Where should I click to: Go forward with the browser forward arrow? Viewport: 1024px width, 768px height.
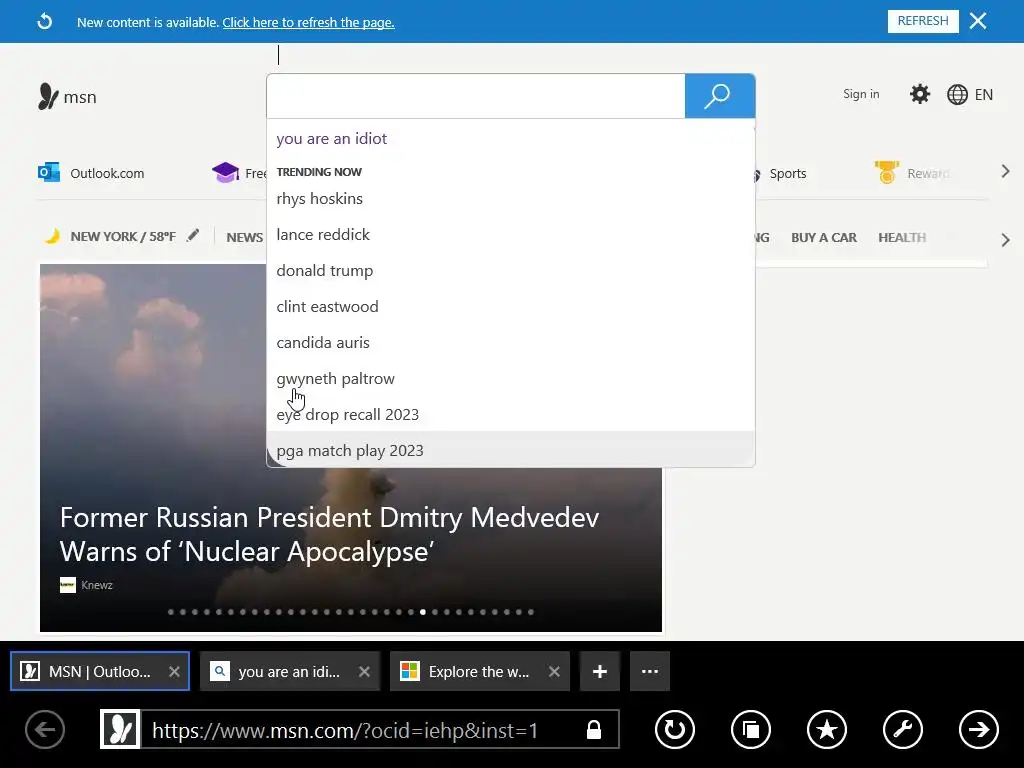(978, 729)
